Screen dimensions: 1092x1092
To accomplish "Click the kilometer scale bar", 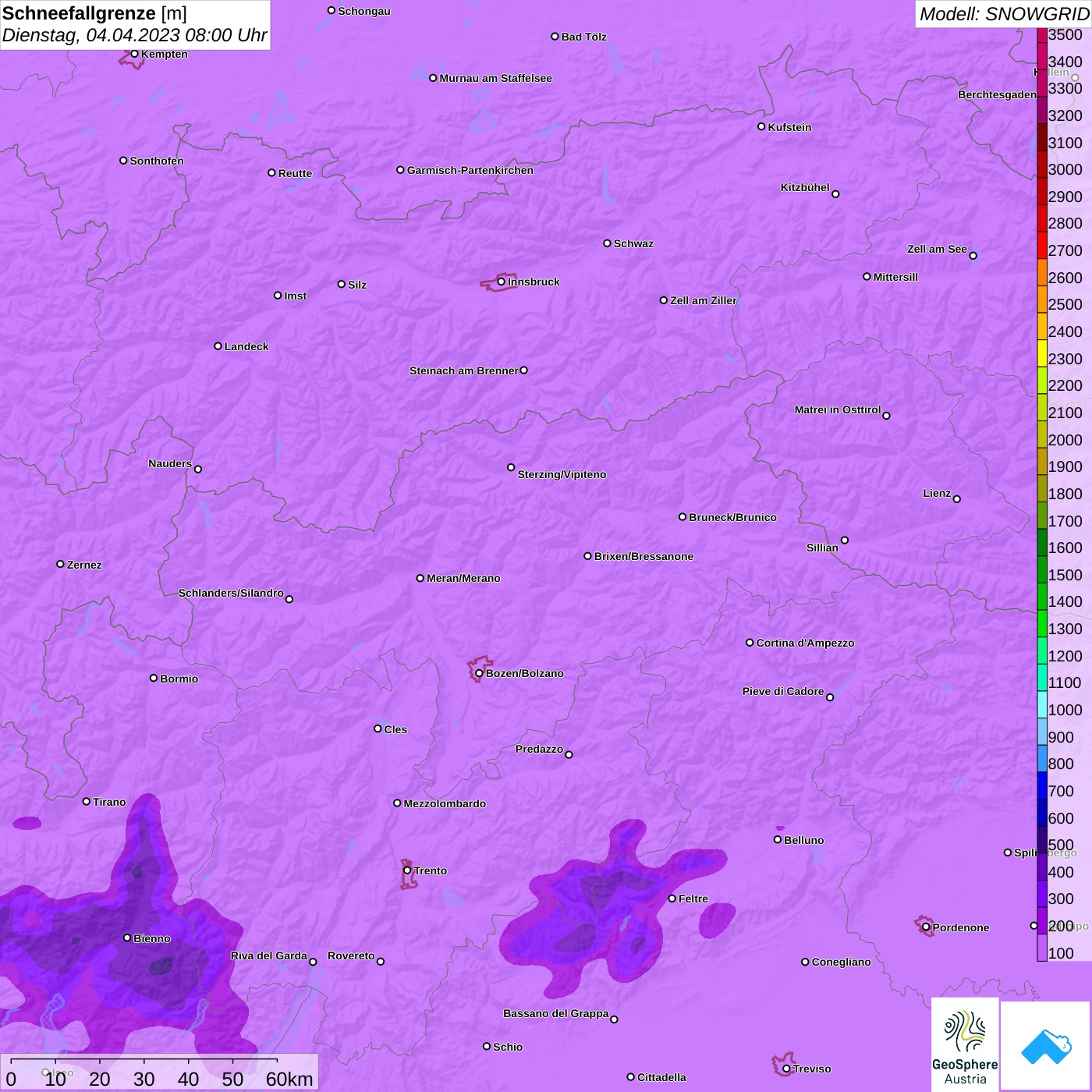I will coord(144,1060).
